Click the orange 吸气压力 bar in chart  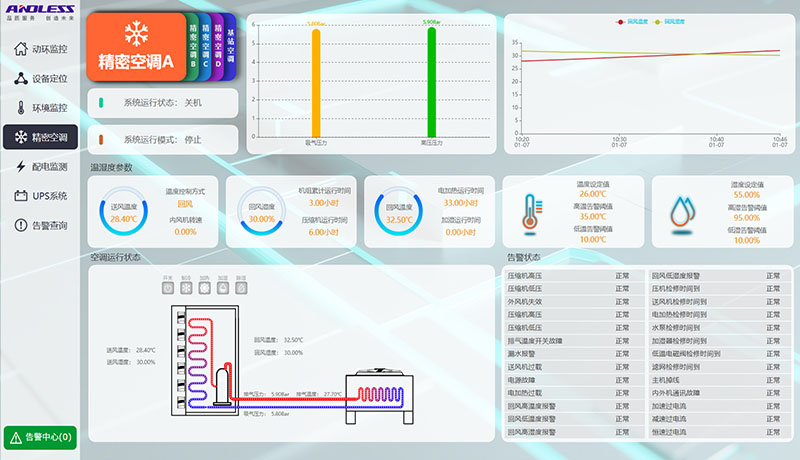click(315, 83)
